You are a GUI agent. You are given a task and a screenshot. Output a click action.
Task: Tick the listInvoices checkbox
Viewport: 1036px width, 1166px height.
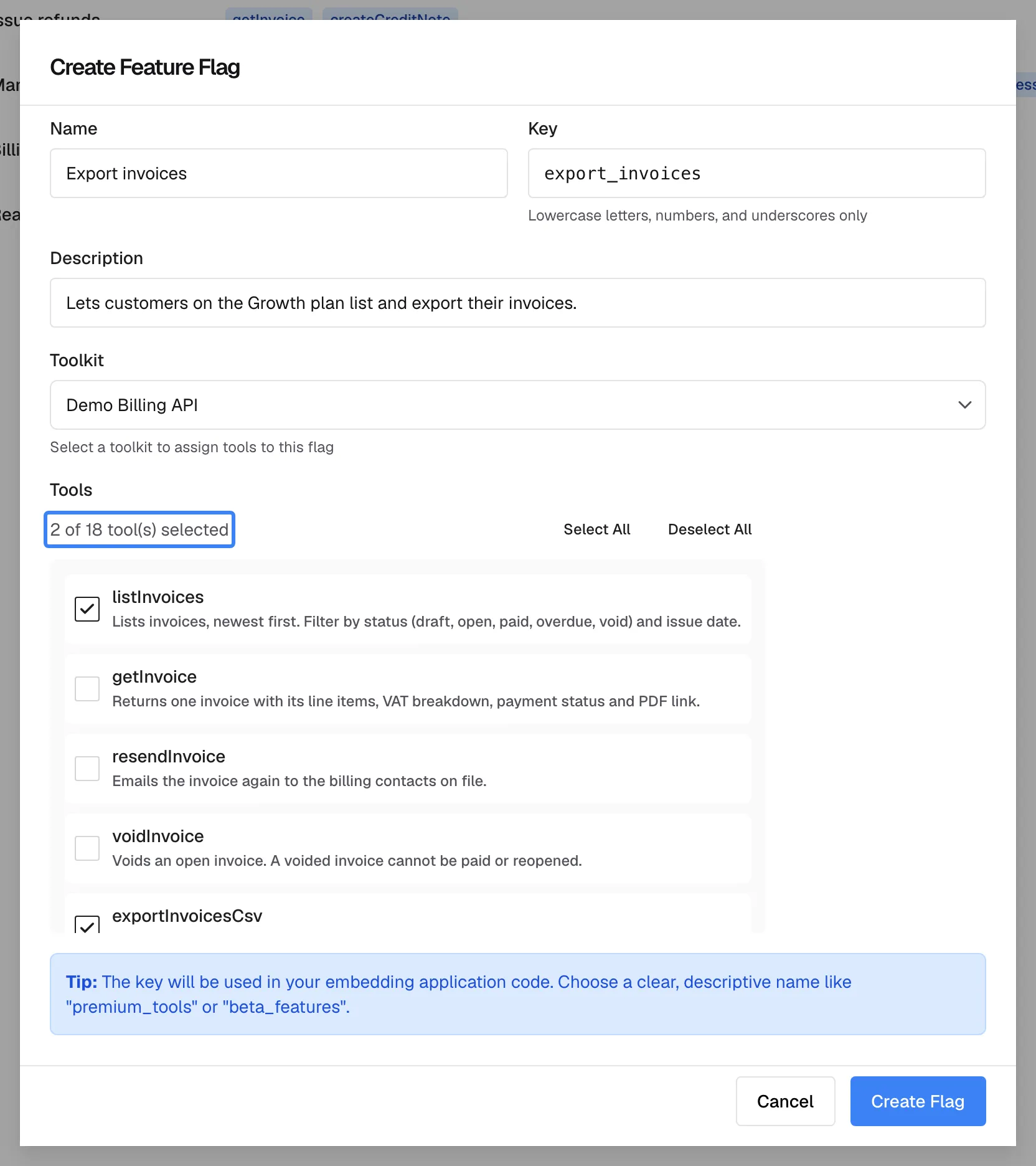(87, 609)
